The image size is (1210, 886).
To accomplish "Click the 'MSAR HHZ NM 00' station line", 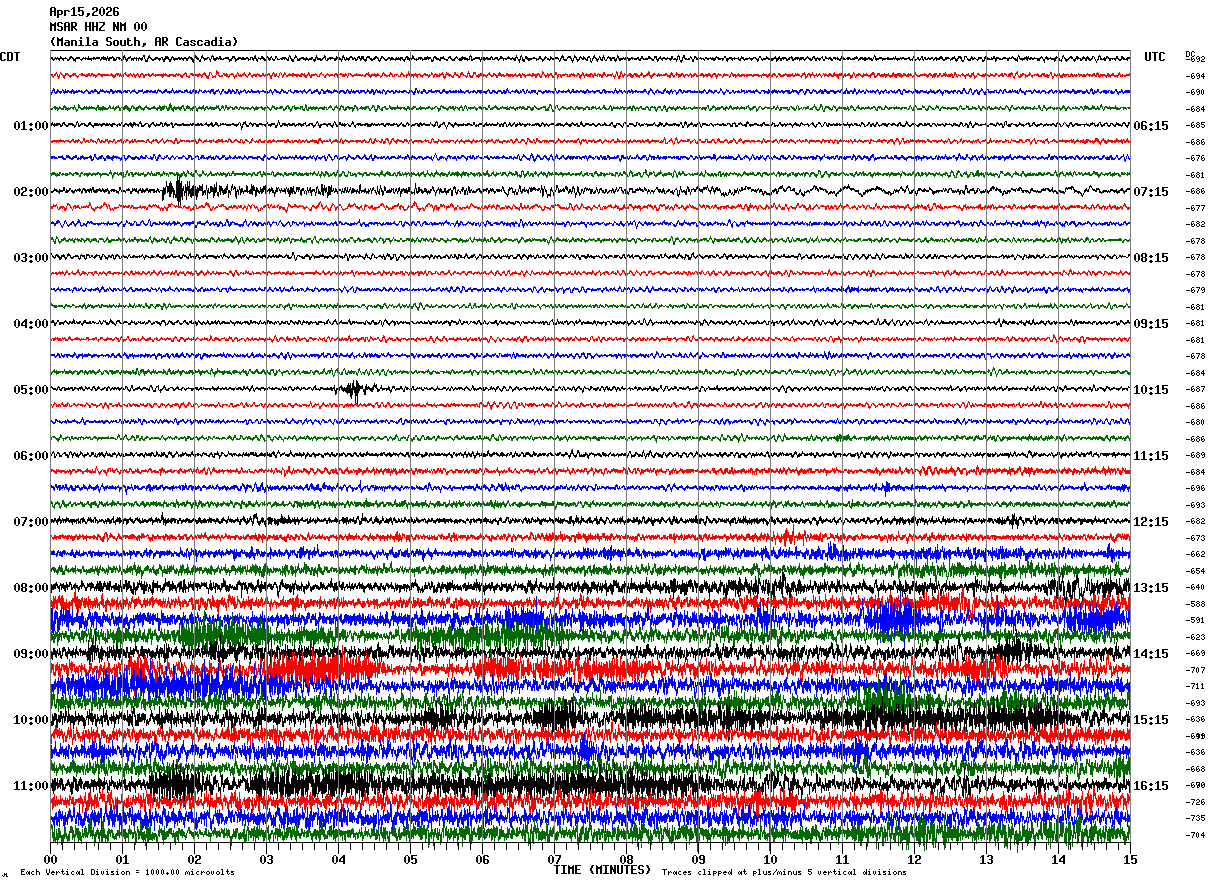I will pyautogui.click(x=98, y=27).
